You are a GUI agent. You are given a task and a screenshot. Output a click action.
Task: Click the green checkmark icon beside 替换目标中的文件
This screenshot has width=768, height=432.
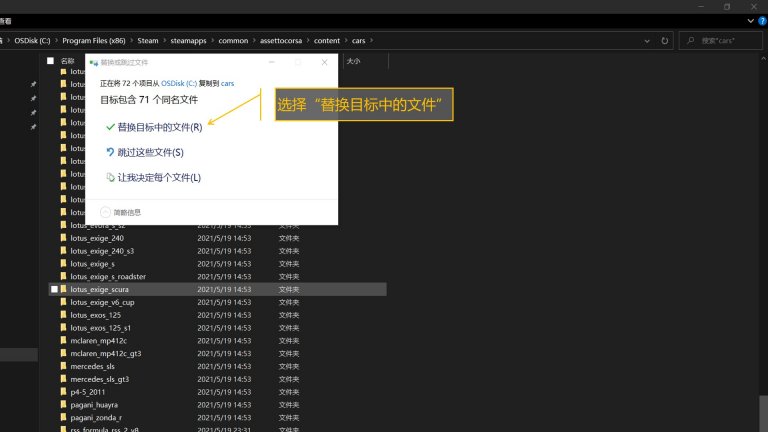(x=110, y=127)
